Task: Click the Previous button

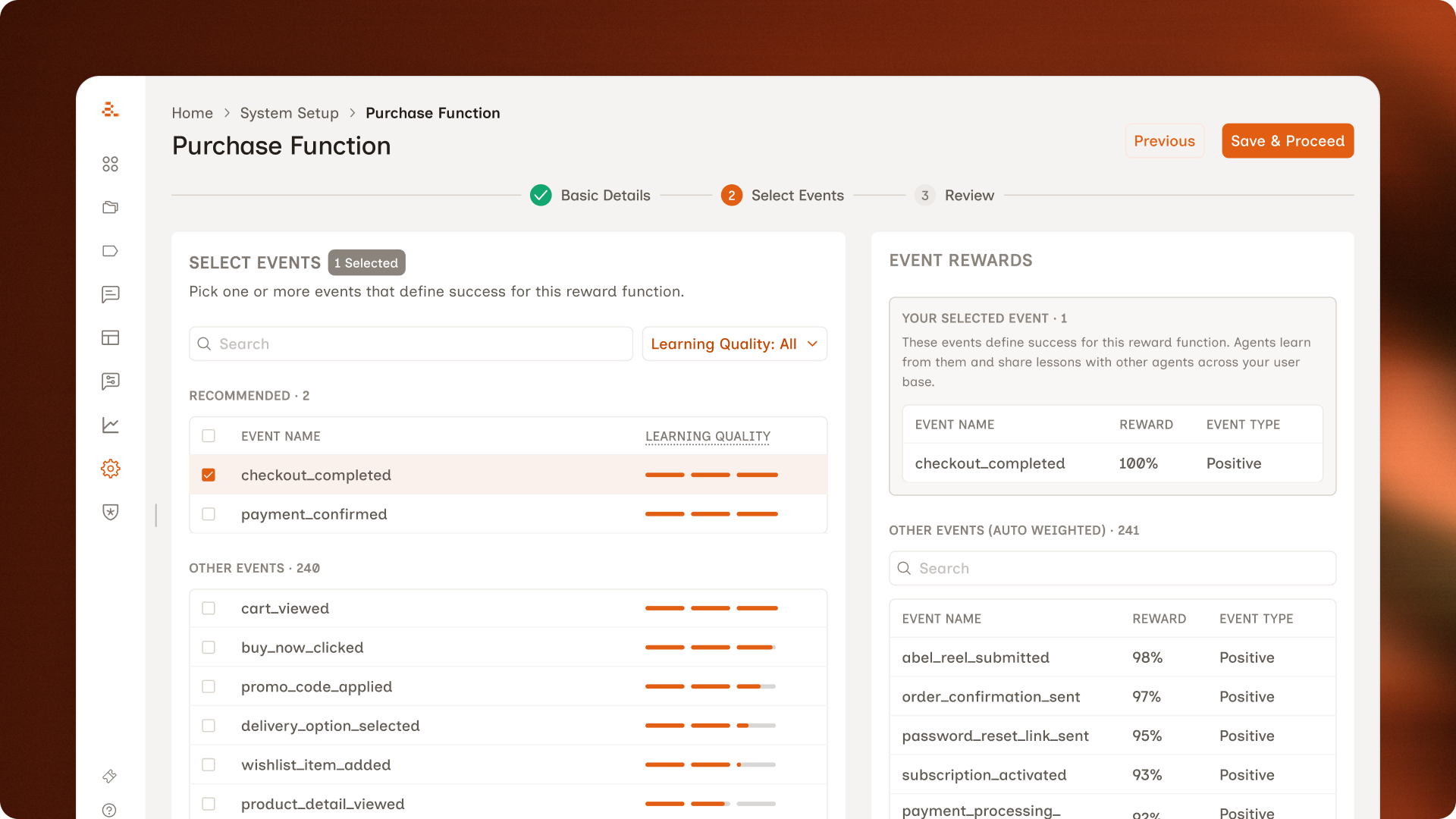Action: (x=1164, y=141)
